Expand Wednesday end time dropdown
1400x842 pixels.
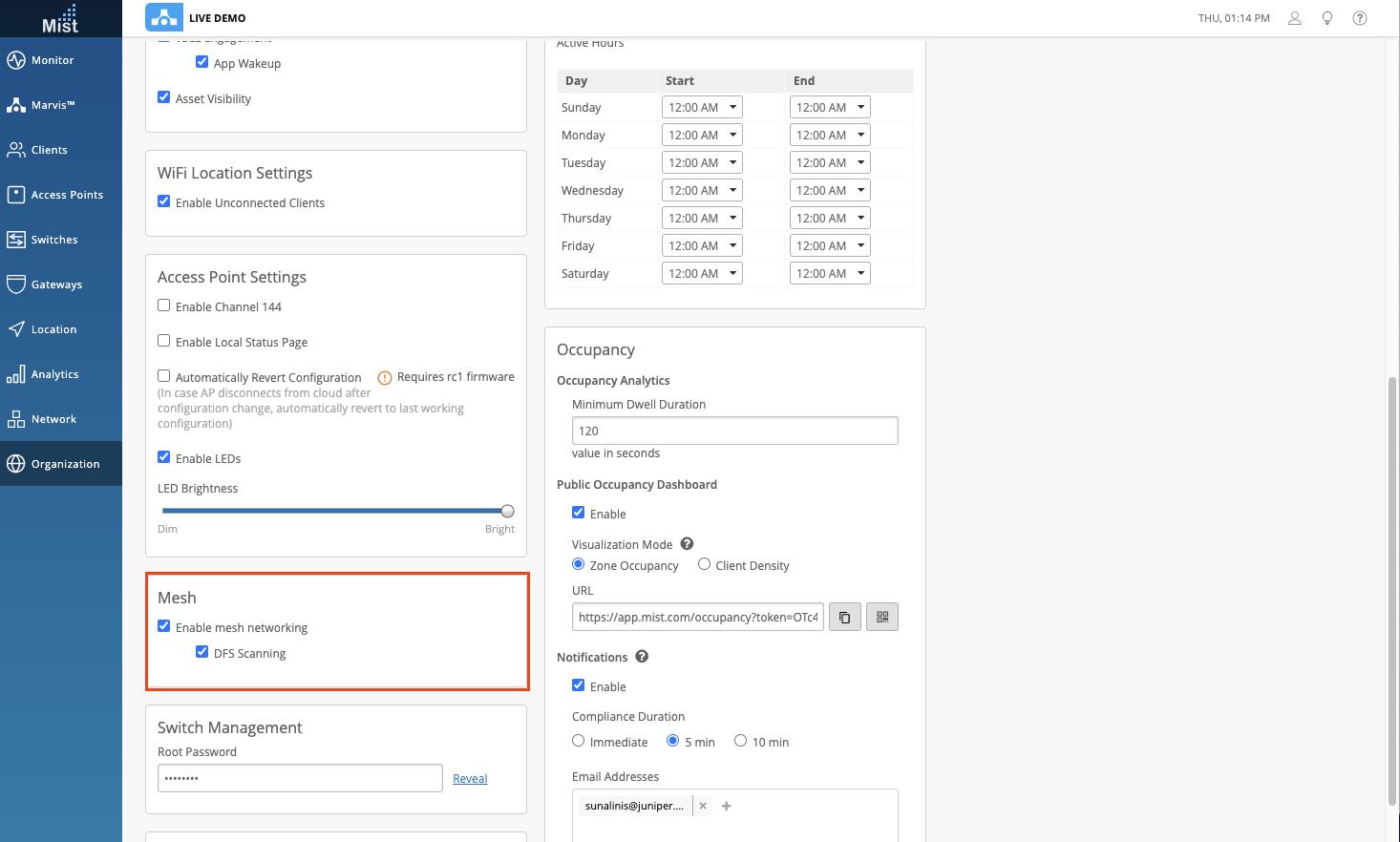click(830, 191)
